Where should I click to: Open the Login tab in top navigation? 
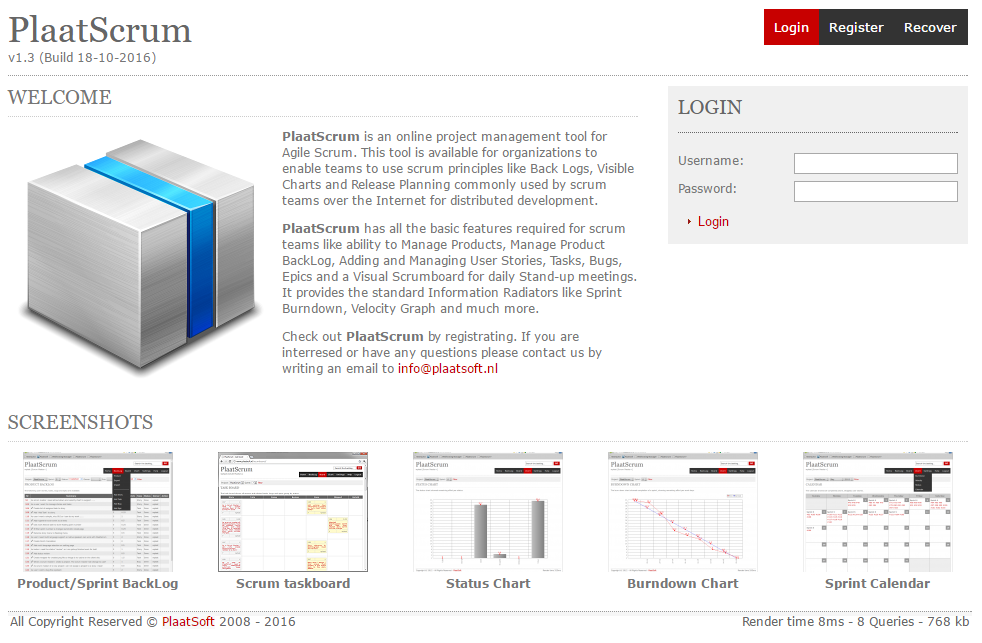(x=791, y=28)
